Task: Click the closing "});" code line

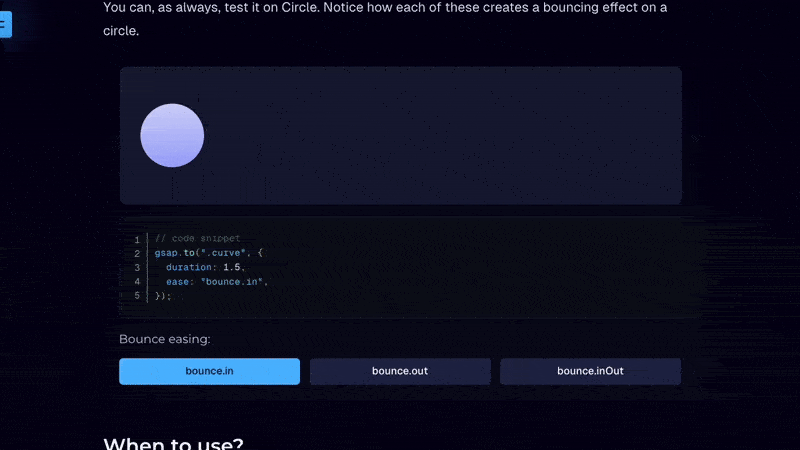Action: [x=163, y=296]
